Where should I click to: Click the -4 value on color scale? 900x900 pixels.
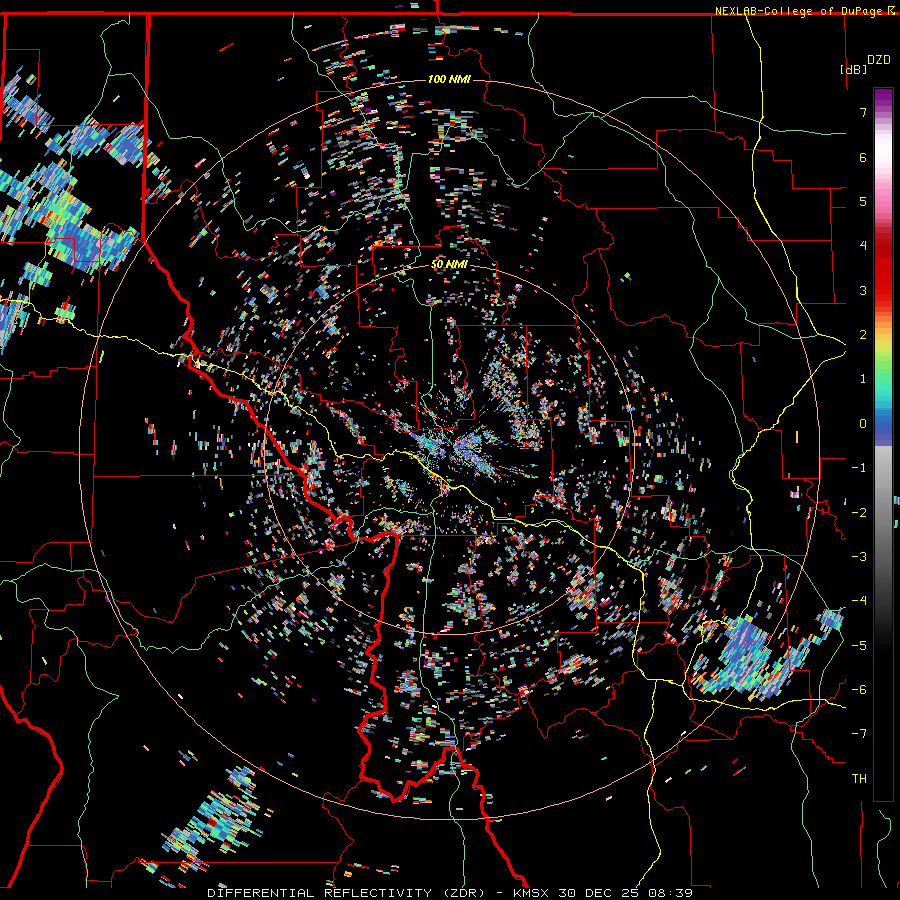pos(859,601)
